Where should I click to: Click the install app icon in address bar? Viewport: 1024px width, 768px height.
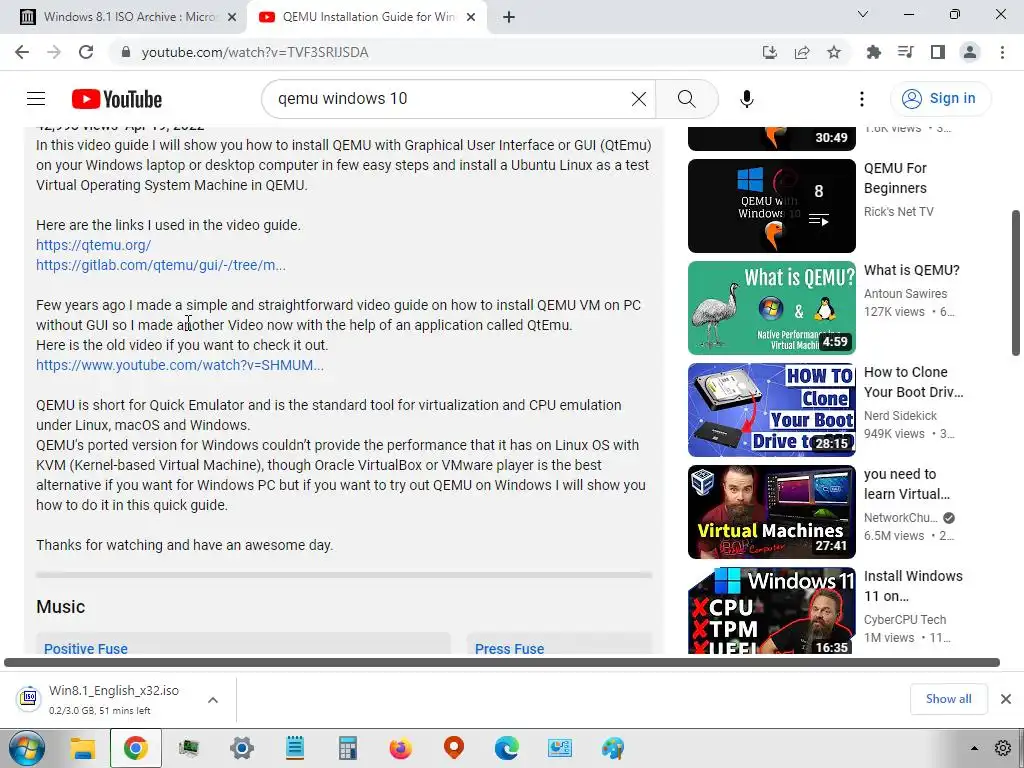click(770, 52)
